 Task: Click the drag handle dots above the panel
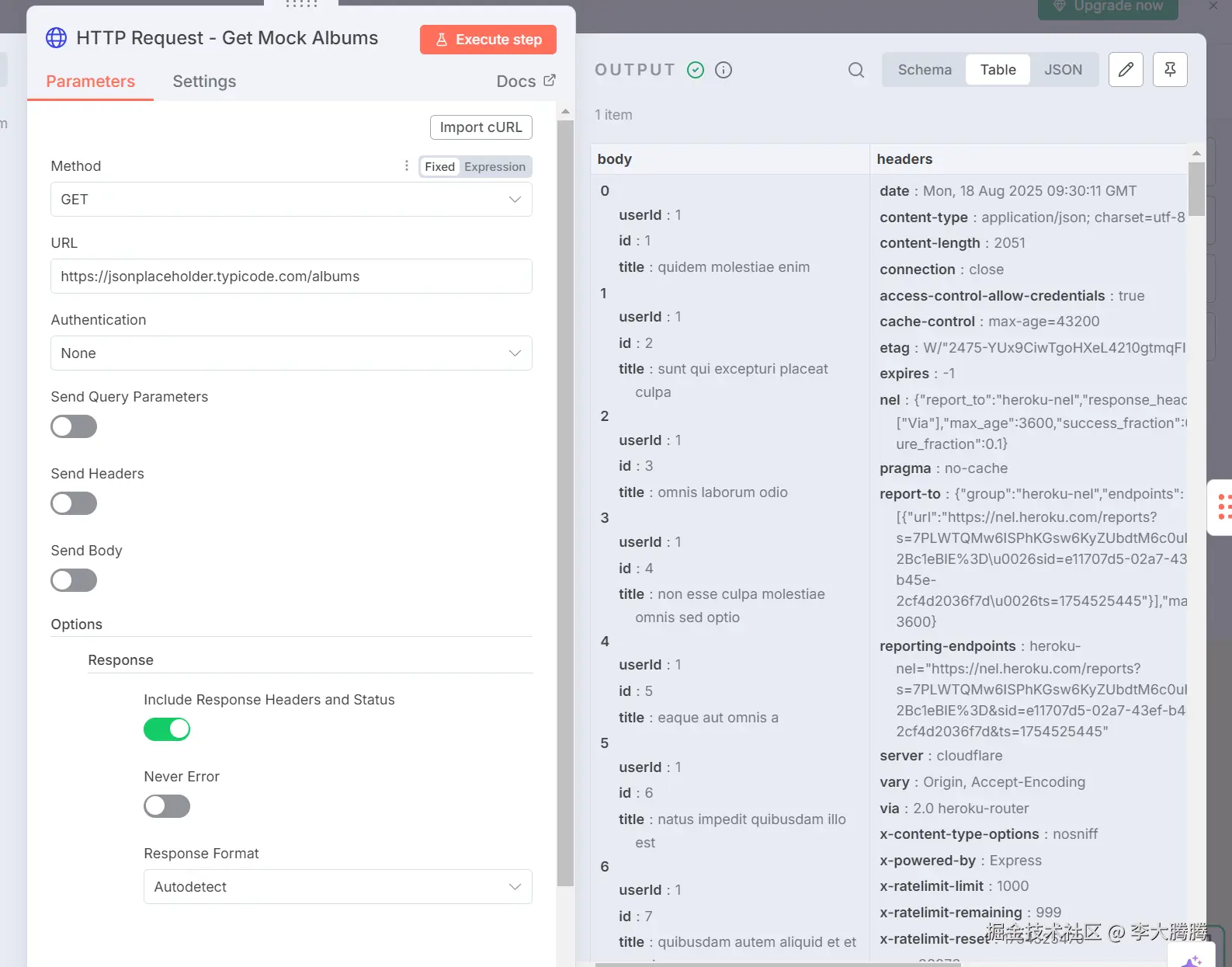[301, 4]
